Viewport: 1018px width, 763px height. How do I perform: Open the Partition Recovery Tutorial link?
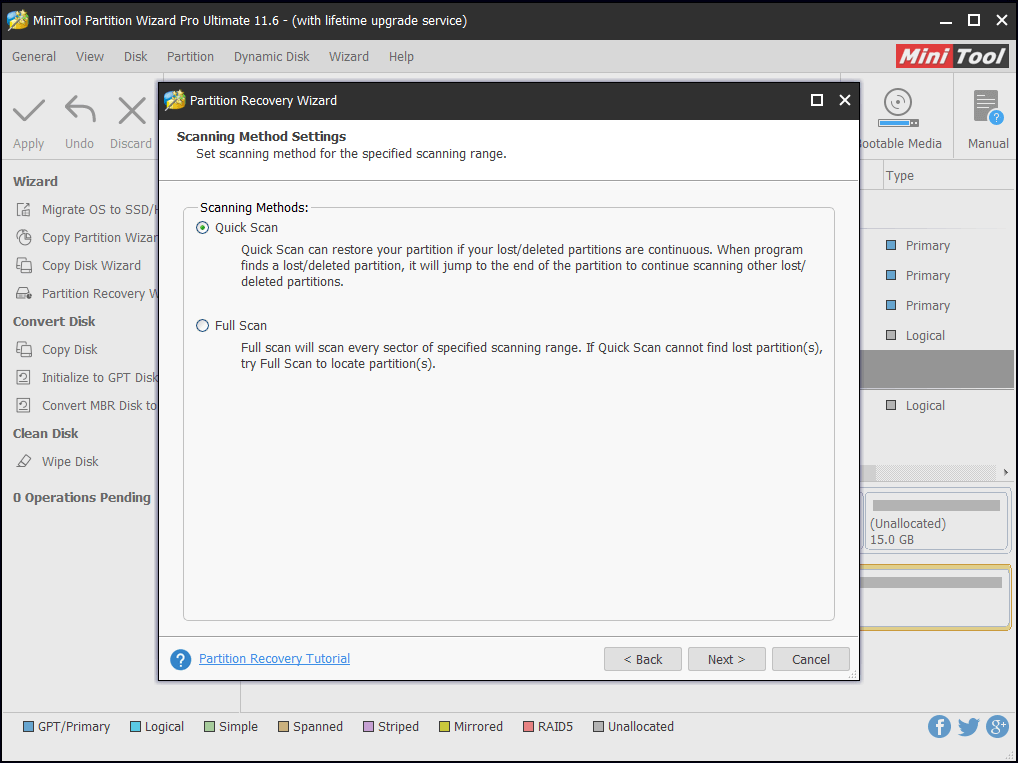(x=274, y=658)
